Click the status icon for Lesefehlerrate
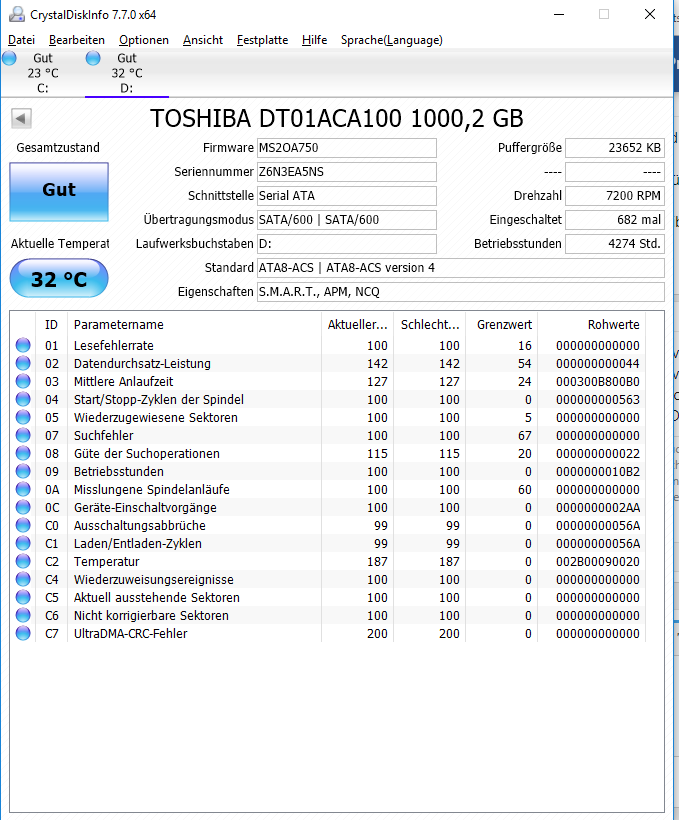 (x=23, y=345)
